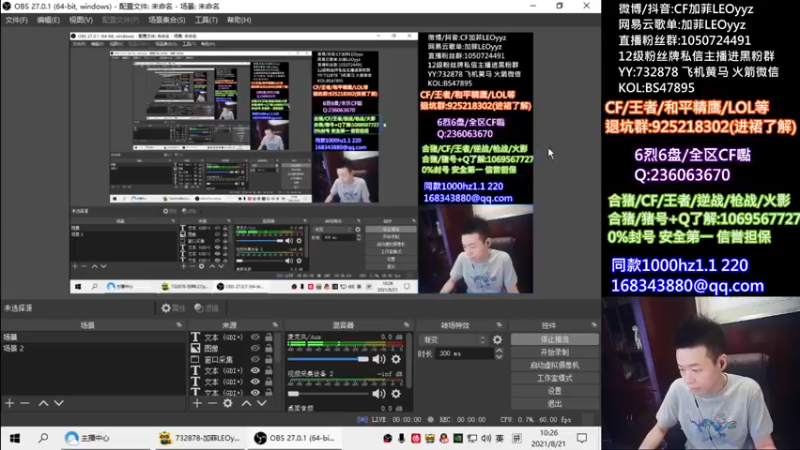Screen dimensions: 800x450
Task: Start the virtual camera via 启动虚拟摄像机
Action: pos(555,365)
